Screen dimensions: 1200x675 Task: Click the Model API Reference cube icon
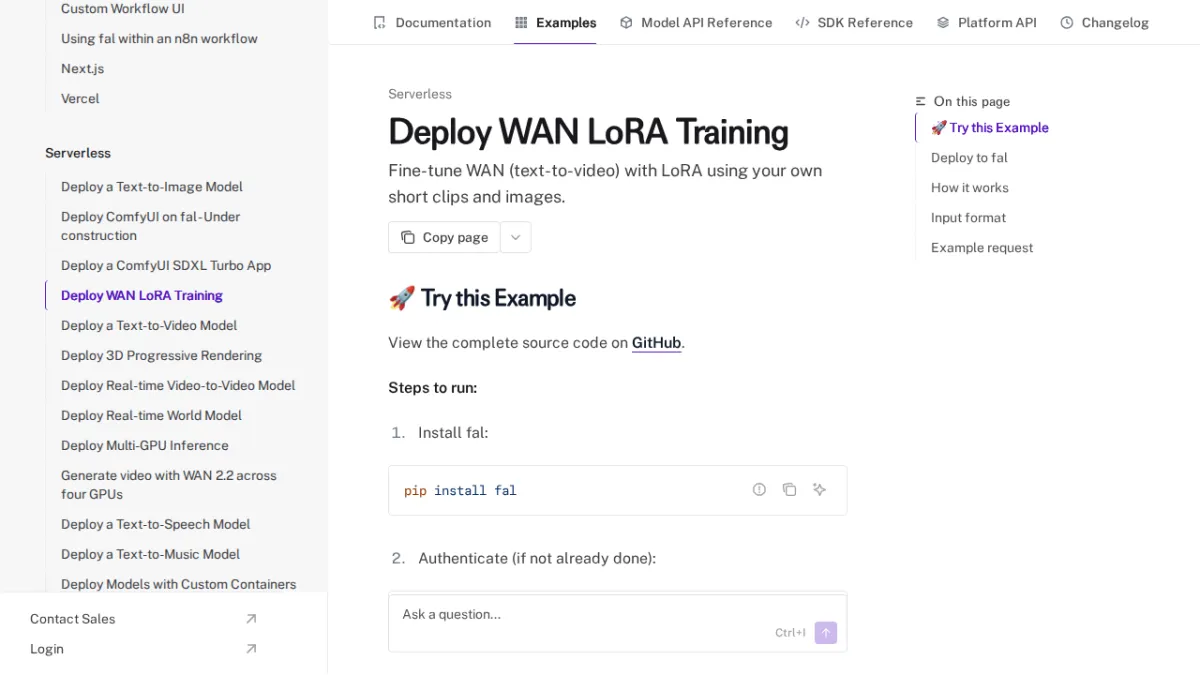(x=626, y=22)
